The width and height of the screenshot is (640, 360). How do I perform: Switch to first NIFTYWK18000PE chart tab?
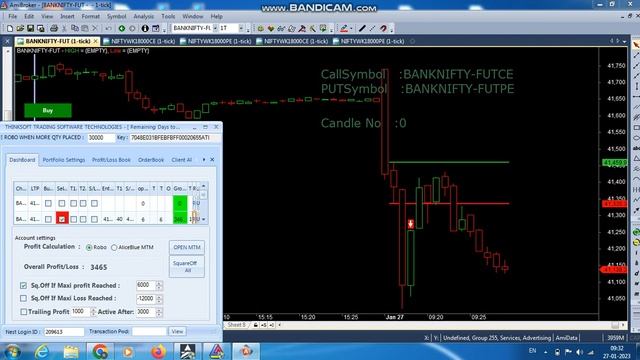[x=216, y=41]
